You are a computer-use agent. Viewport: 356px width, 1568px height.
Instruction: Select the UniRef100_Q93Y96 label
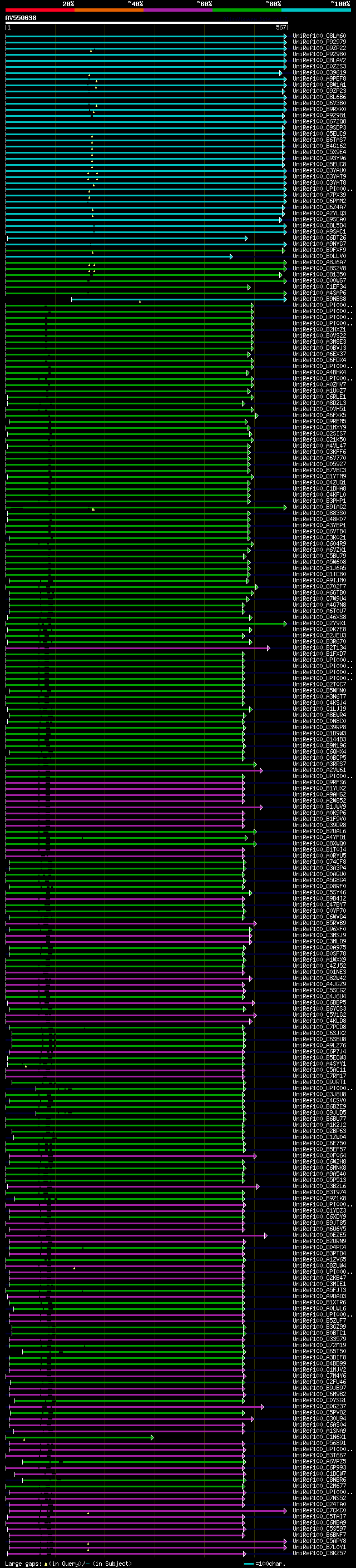[x=319, y=159]
